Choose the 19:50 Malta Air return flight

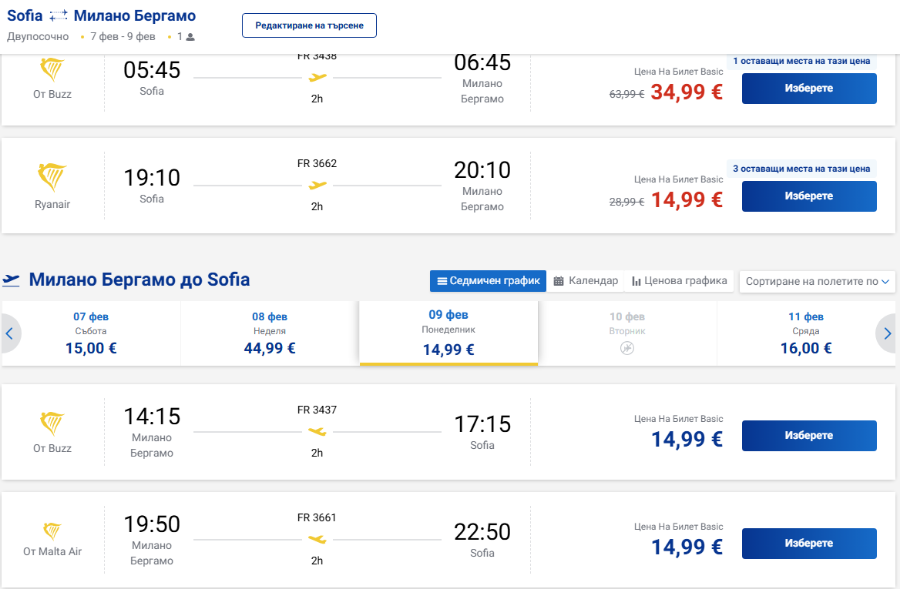(x=809, y=543)
